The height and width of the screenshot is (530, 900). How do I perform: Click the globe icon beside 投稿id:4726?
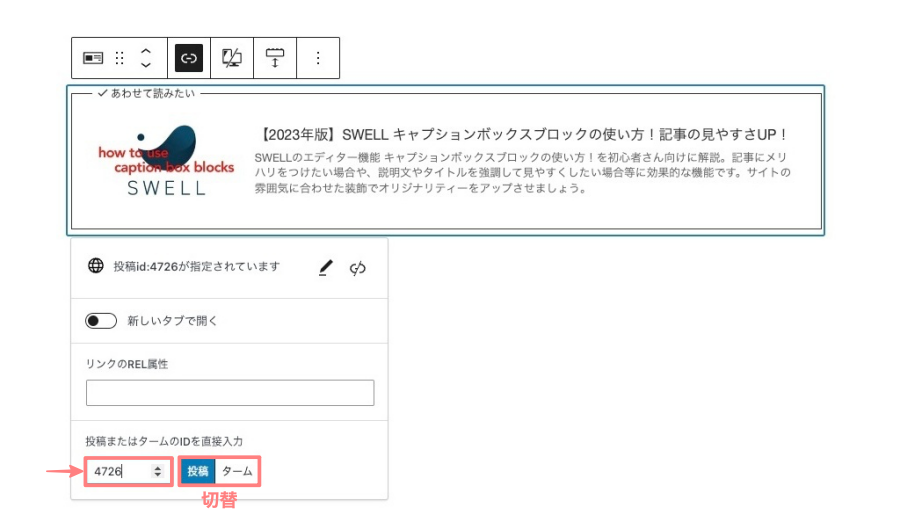point(96,266)
